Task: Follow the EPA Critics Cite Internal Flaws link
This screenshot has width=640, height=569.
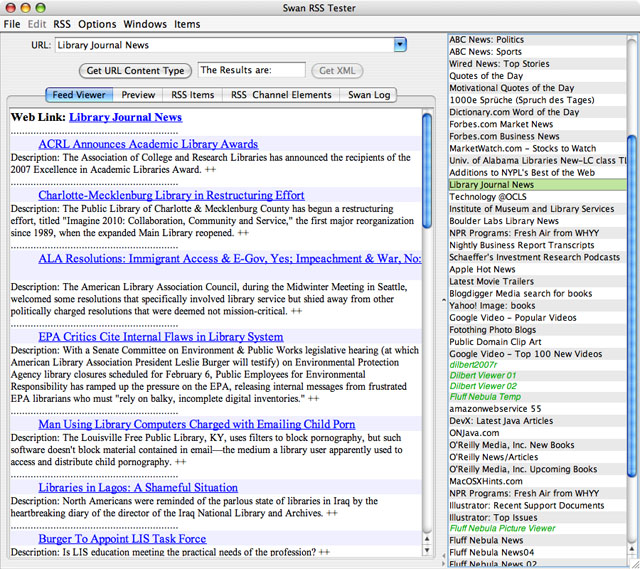Action: [160, 337]
